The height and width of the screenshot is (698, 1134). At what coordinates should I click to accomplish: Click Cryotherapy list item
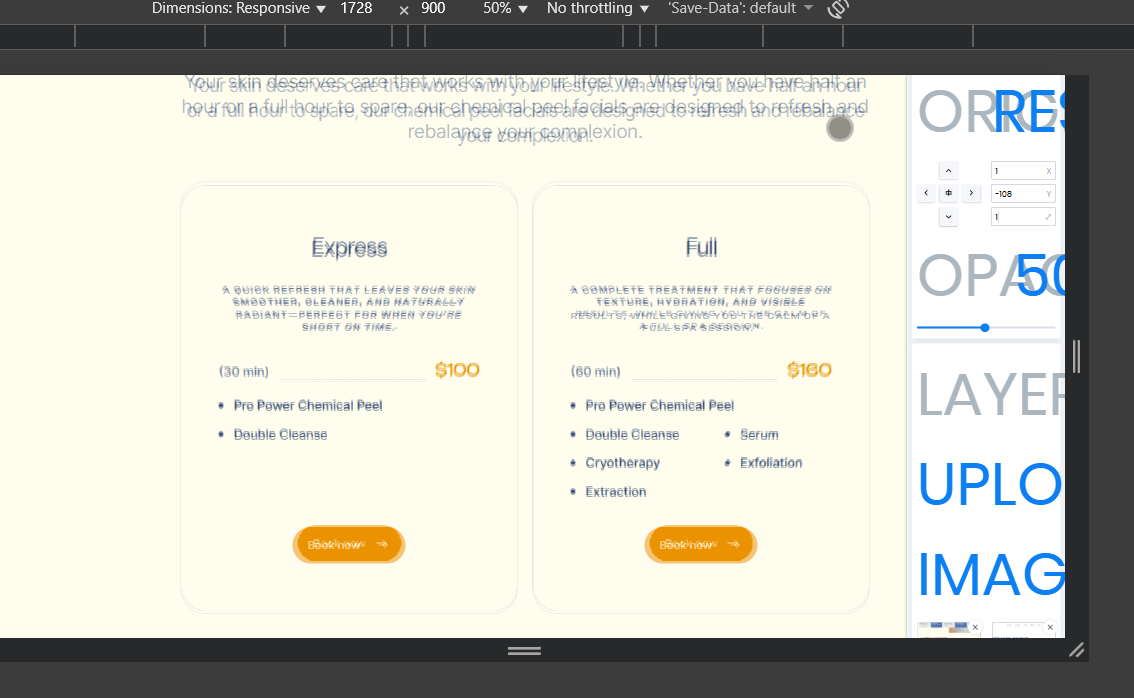(x=623, y=463)
